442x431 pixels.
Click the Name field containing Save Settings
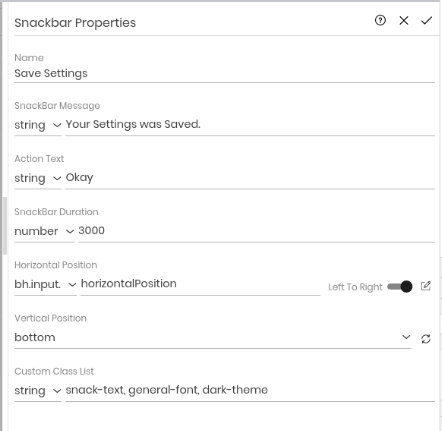coord(224,73)
